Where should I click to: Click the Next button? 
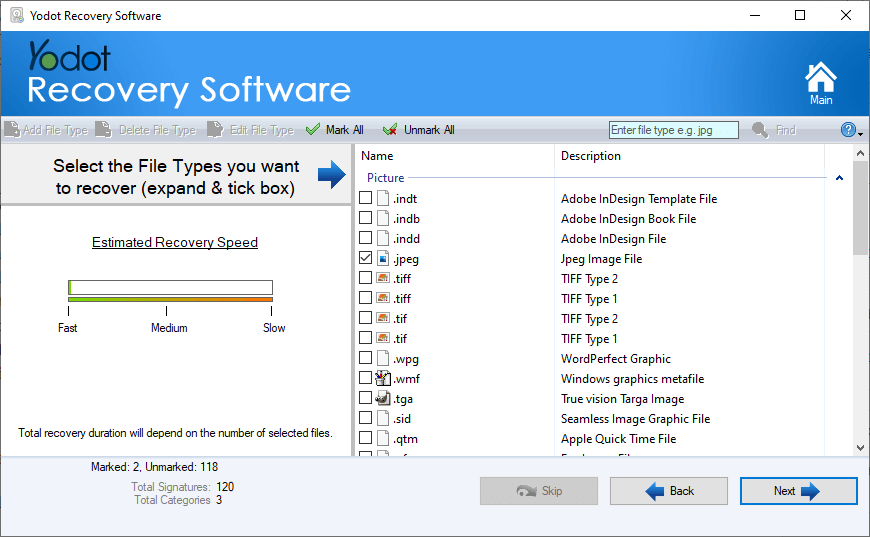tap(798, 491)
